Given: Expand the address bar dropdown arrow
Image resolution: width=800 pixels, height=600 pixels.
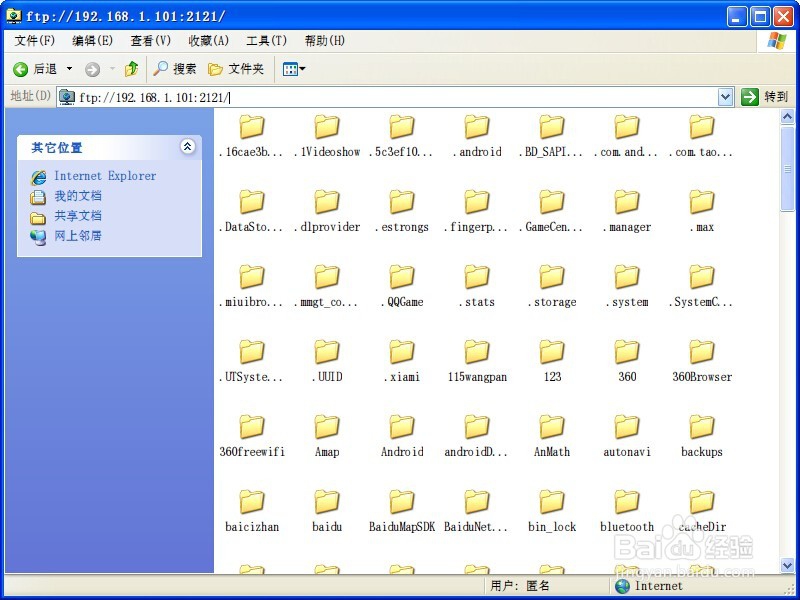Looking at the screenshot, I should (726, 96).
